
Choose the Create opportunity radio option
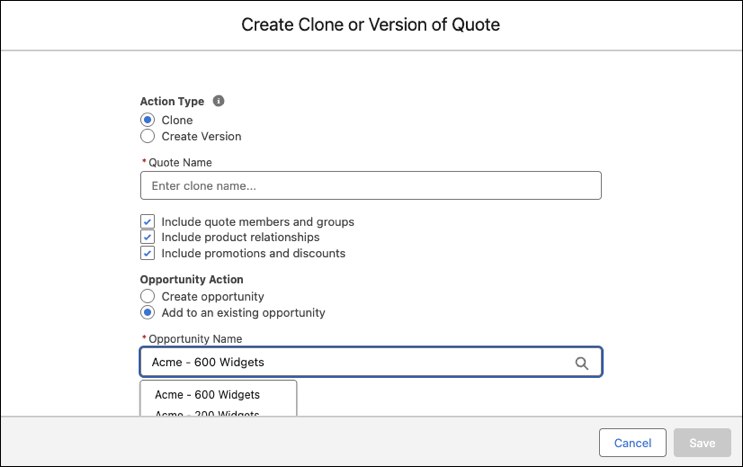click(x=147, y=296)
